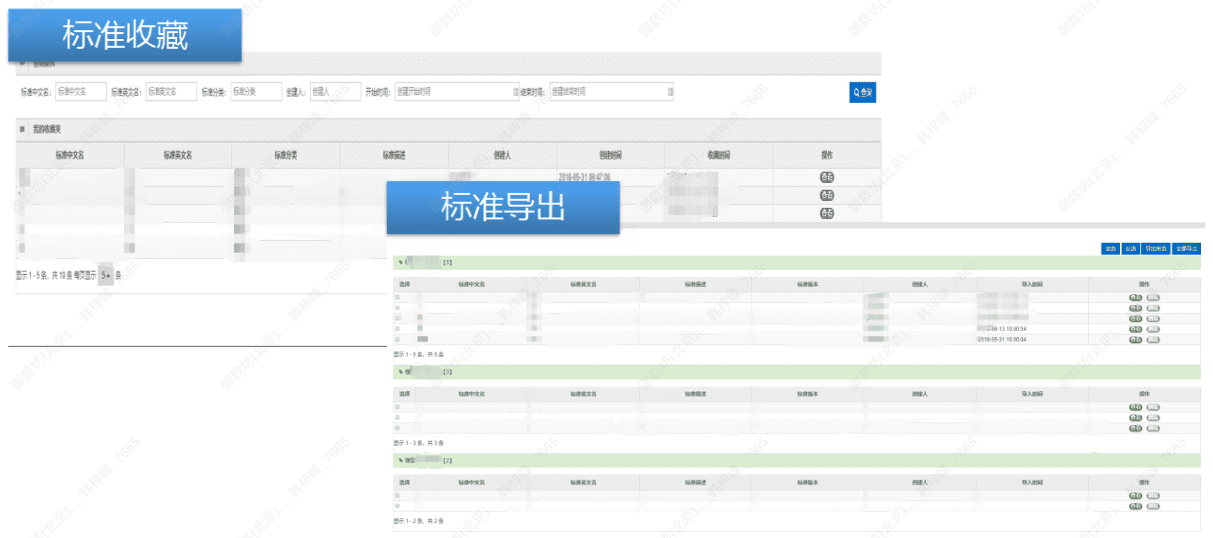
Task: Check first row checkbox in first export group
Action: click(x=398, y=297)
